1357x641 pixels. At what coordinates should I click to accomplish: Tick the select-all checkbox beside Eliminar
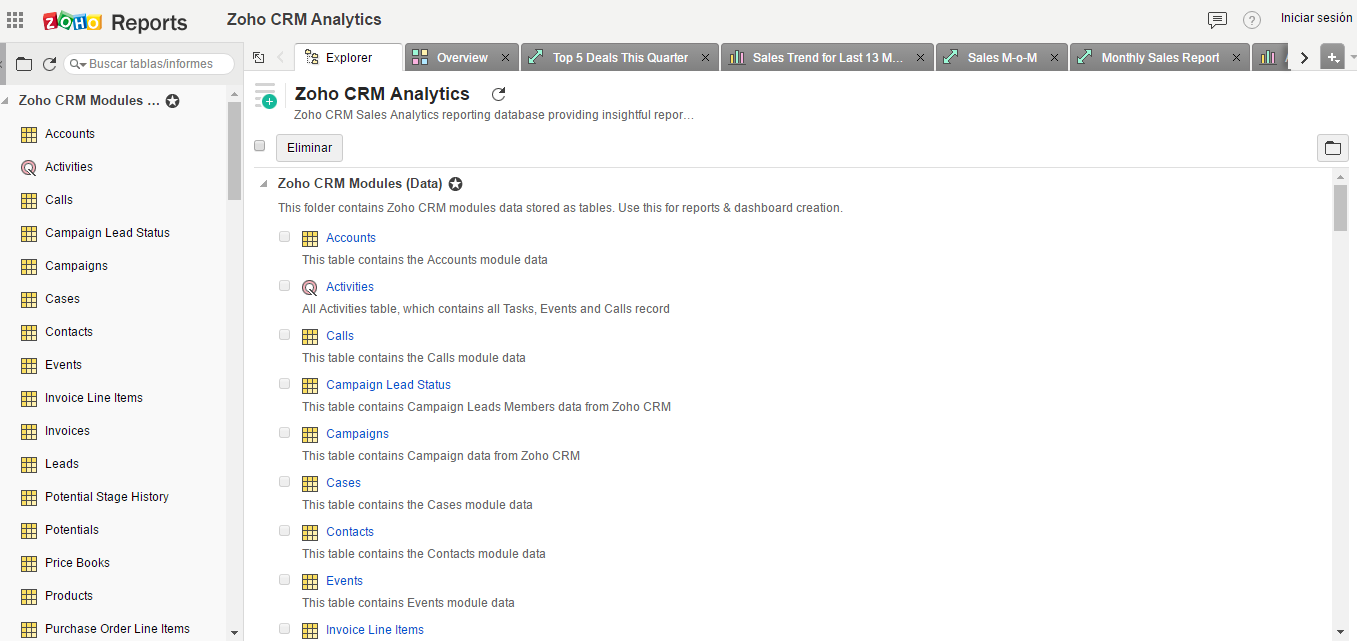click(259, 145)
